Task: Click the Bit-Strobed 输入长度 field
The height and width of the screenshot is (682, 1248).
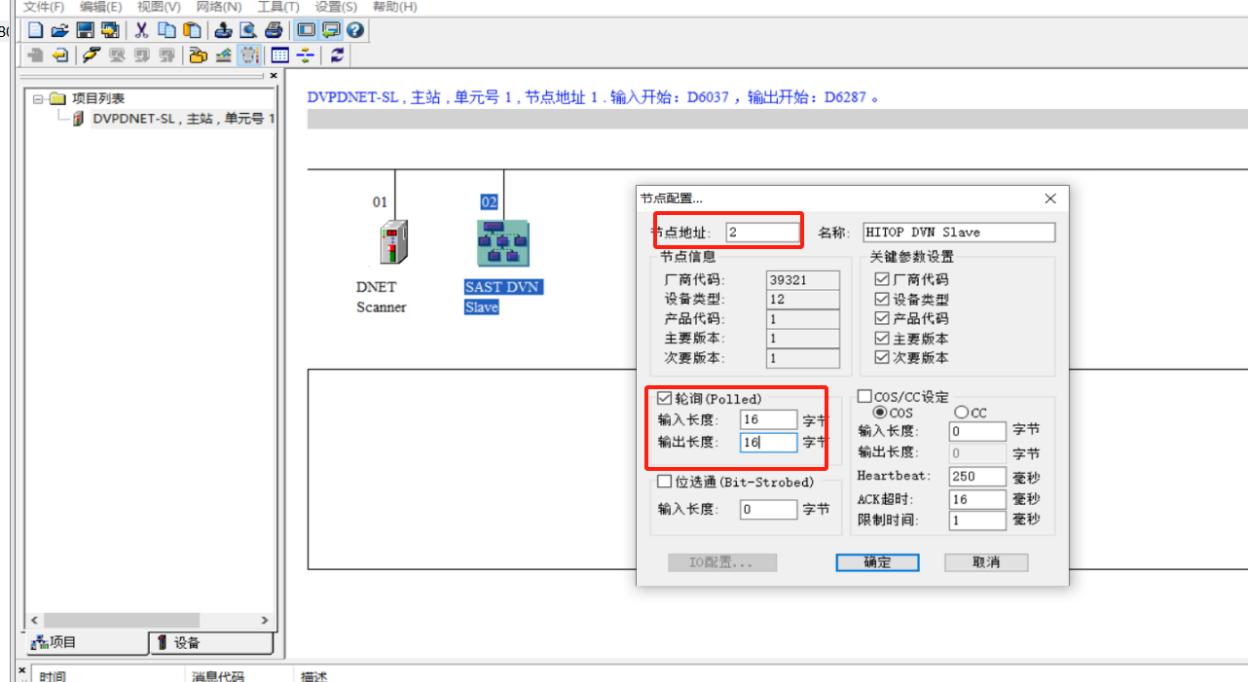Action: click(x=767, y=509)
